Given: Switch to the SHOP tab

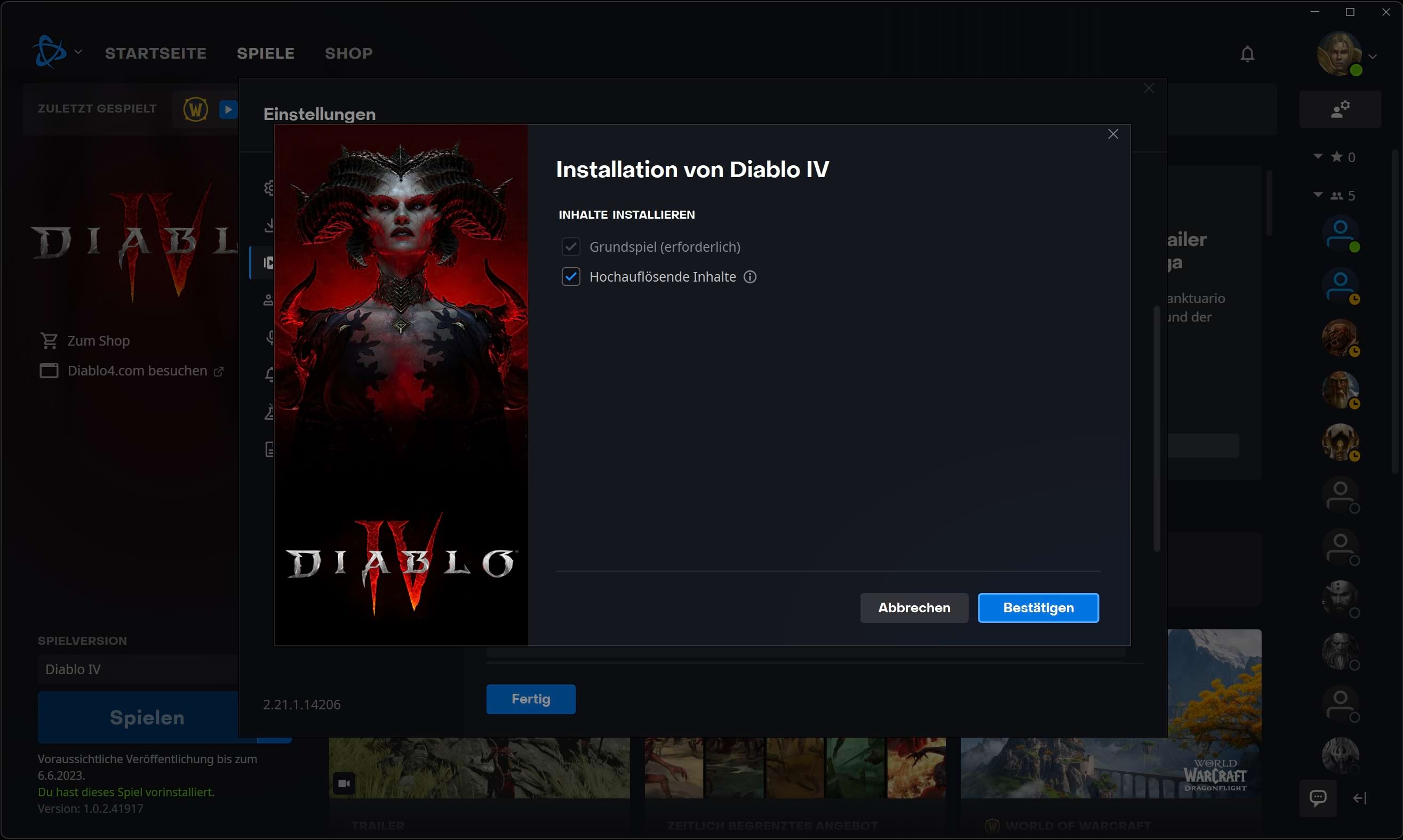Looking at the screenshot, I should (x=349, y=53).
